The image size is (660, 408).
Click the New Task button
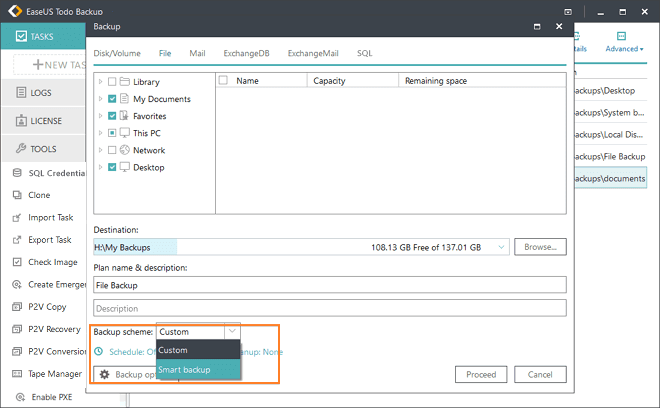coord(51,65)
